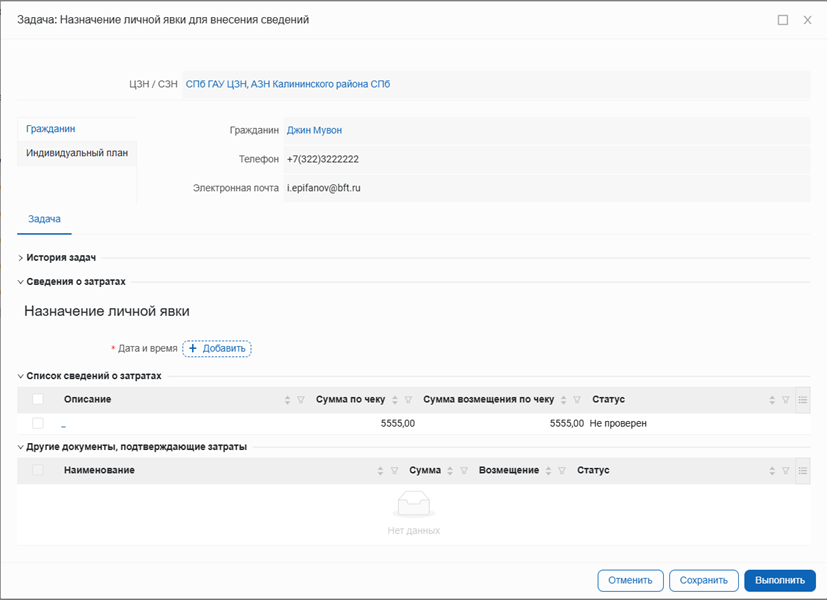
Task: Open column settings for expense list table
Action: coord(803,400)
